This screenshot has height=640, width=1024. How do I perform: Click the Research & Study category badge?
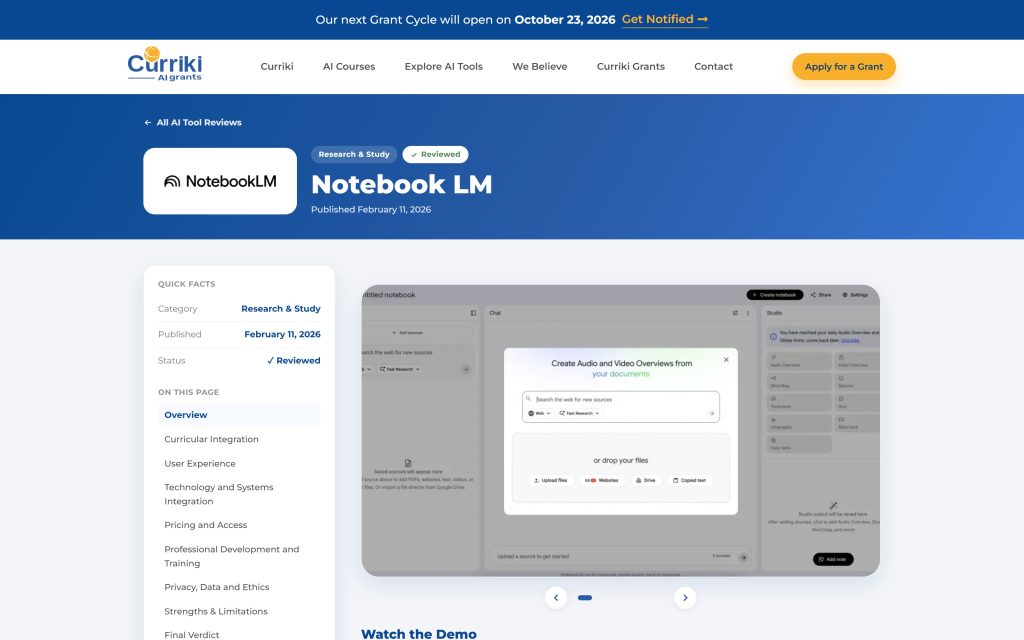(x=354, y=154)
